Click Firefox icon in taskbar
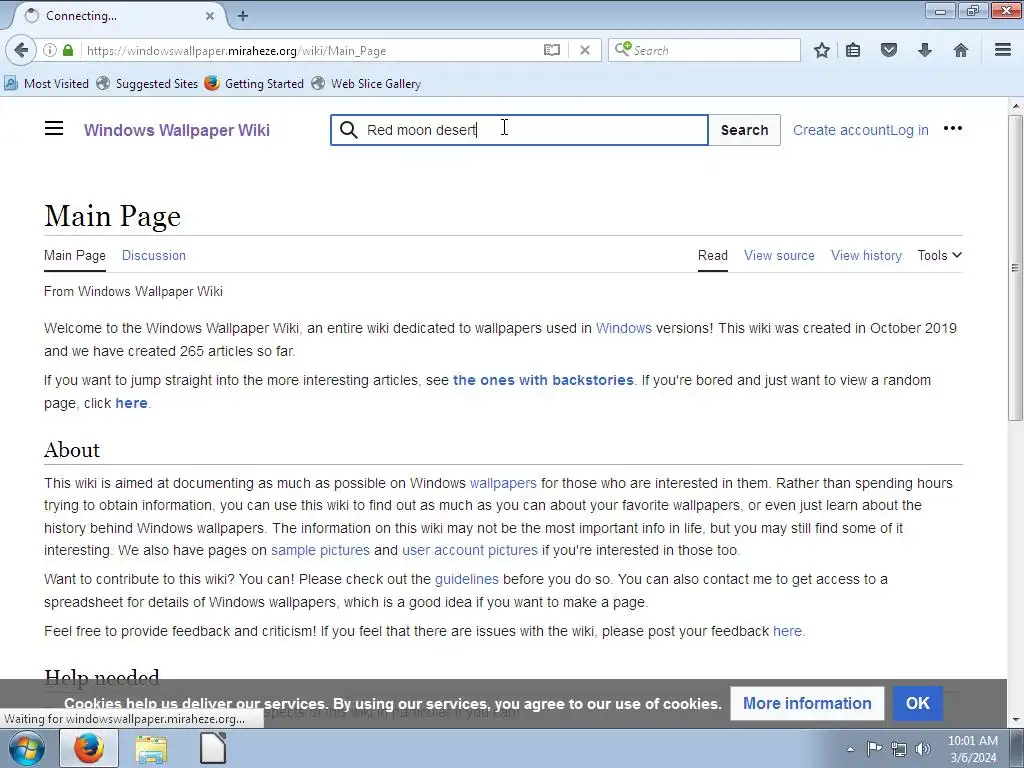Image resolution: width=1024 pixels, height=768 pixels. 89,748
